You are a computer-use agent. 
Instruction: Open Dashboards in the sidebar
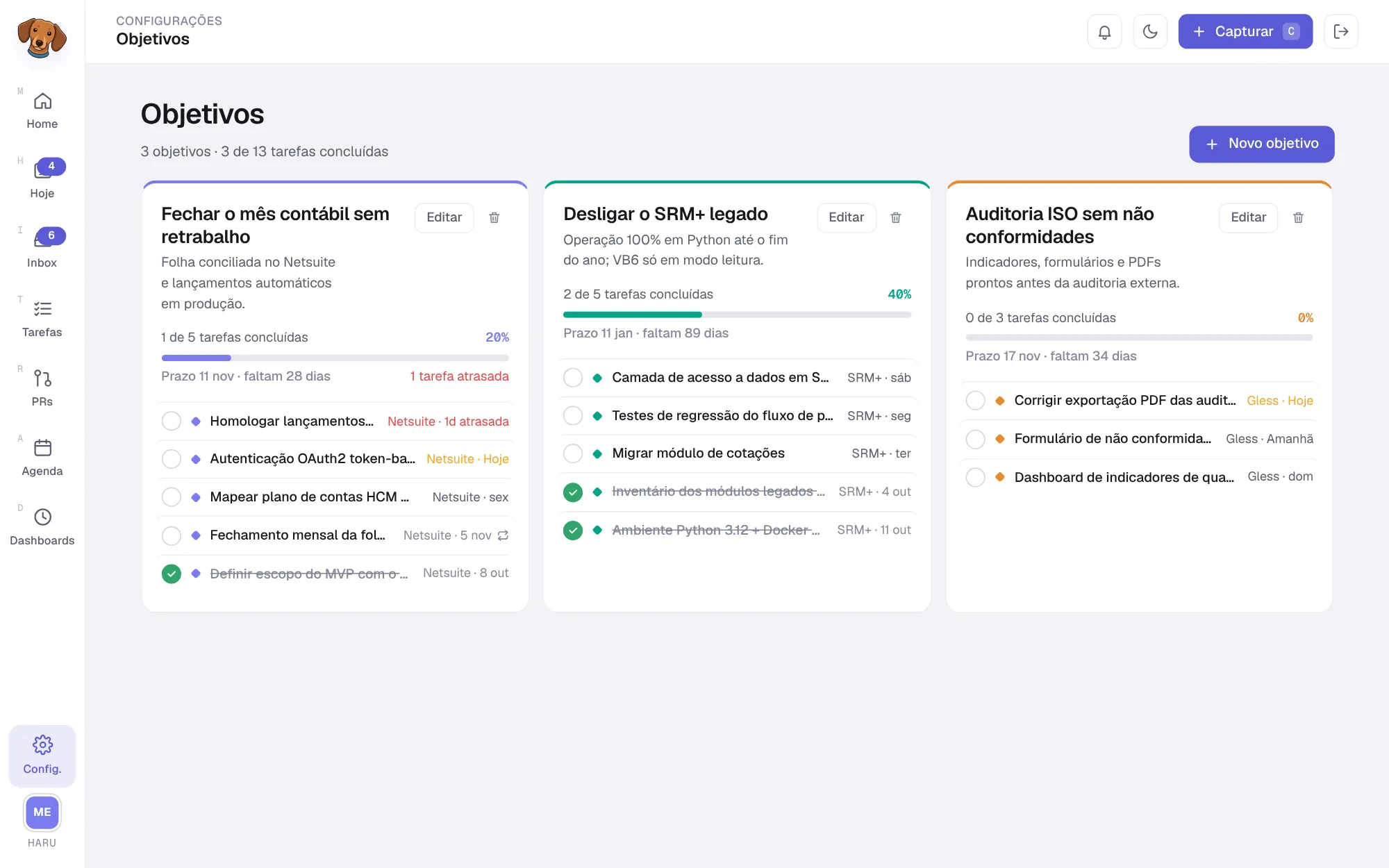42,528
